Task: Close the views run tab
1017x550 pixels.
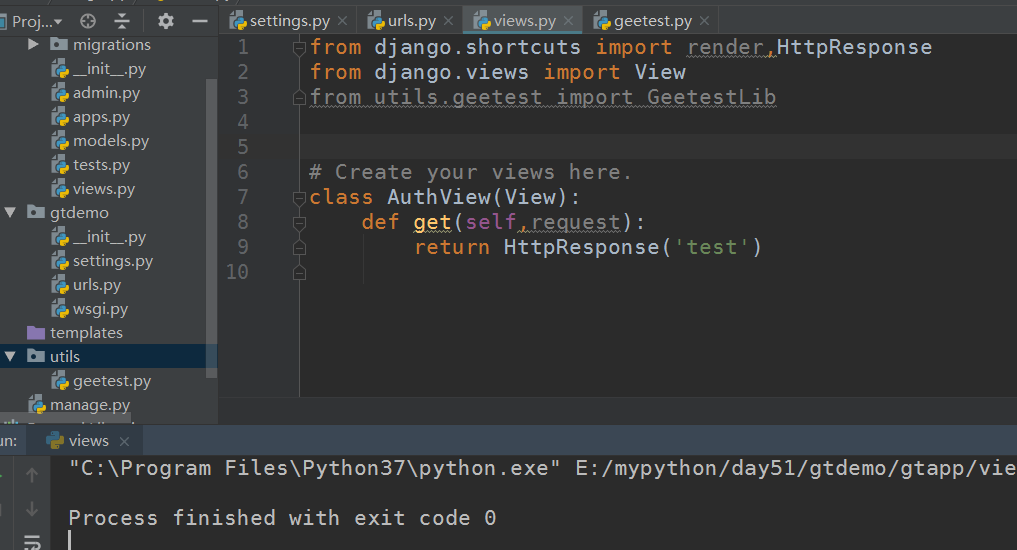Action: [x=125, y=441]
